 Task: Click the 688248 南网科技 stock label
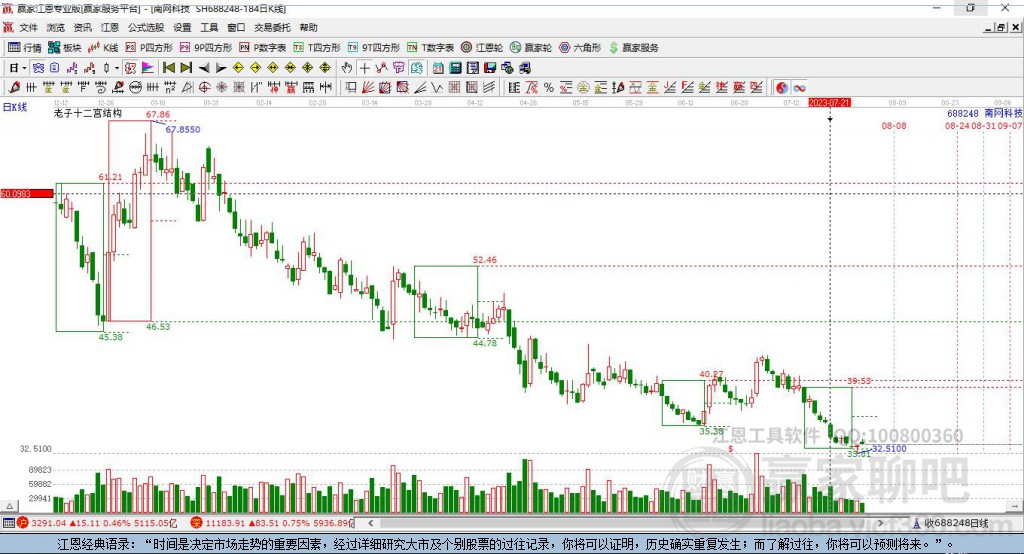984,114
